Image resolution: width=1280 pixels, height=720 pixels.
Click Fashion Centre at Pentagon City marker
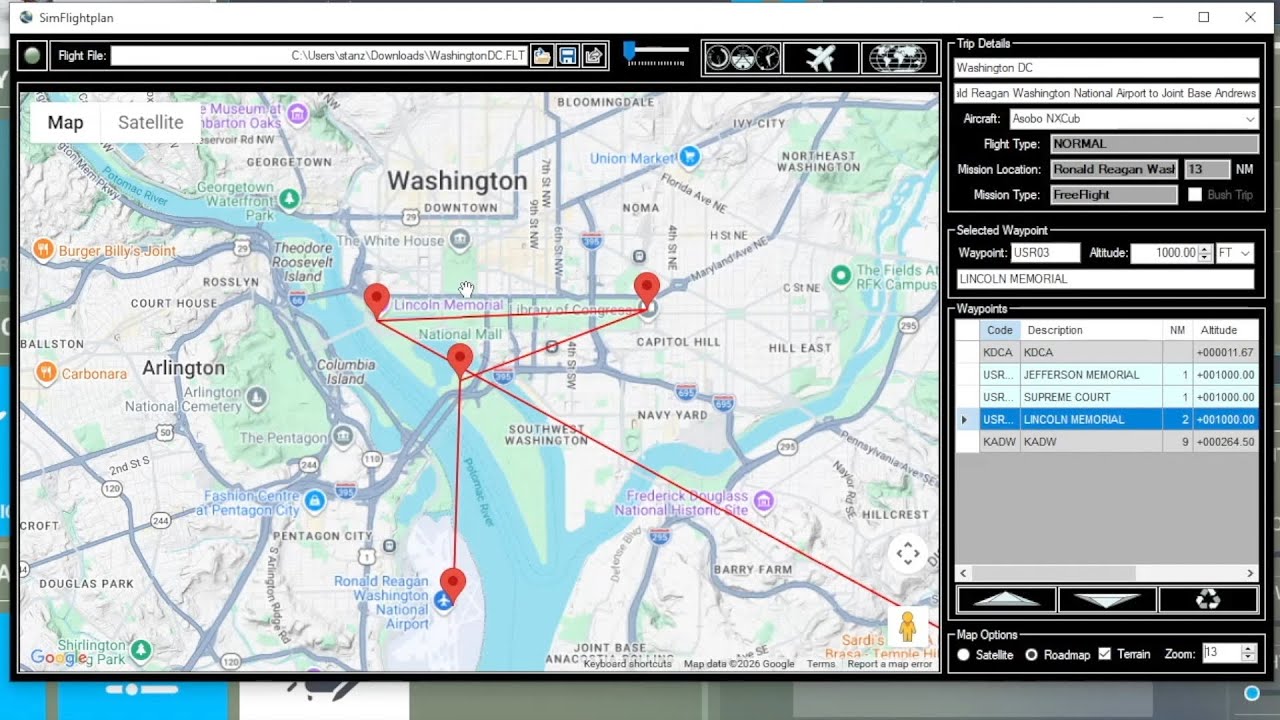tap(314, 500)
